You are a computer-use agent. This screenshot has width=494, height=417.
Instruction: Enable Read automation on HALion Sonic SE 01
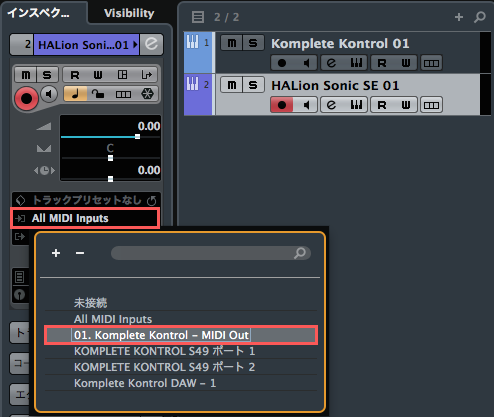pyautogui.click(x=382, y=105)
